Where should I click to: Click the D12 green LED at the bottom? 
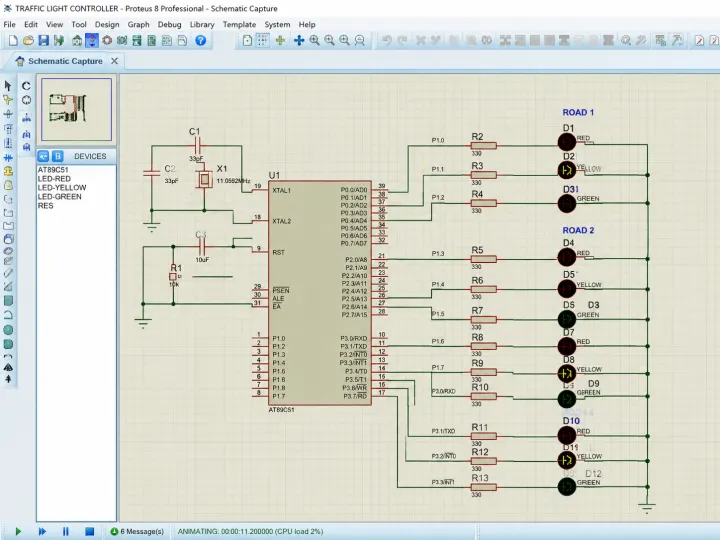tap(567, 486)
